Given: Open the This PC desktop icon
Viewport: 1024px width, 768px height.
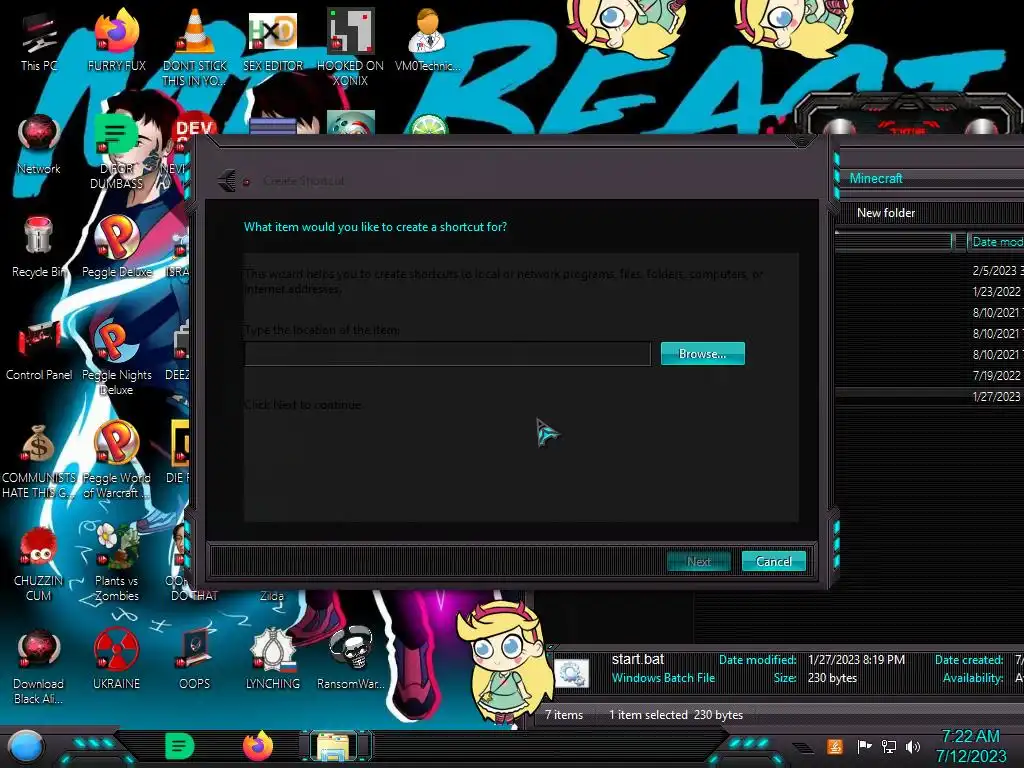Looking at the screenshot, I should pyautogui.click(x=39, y=42).
